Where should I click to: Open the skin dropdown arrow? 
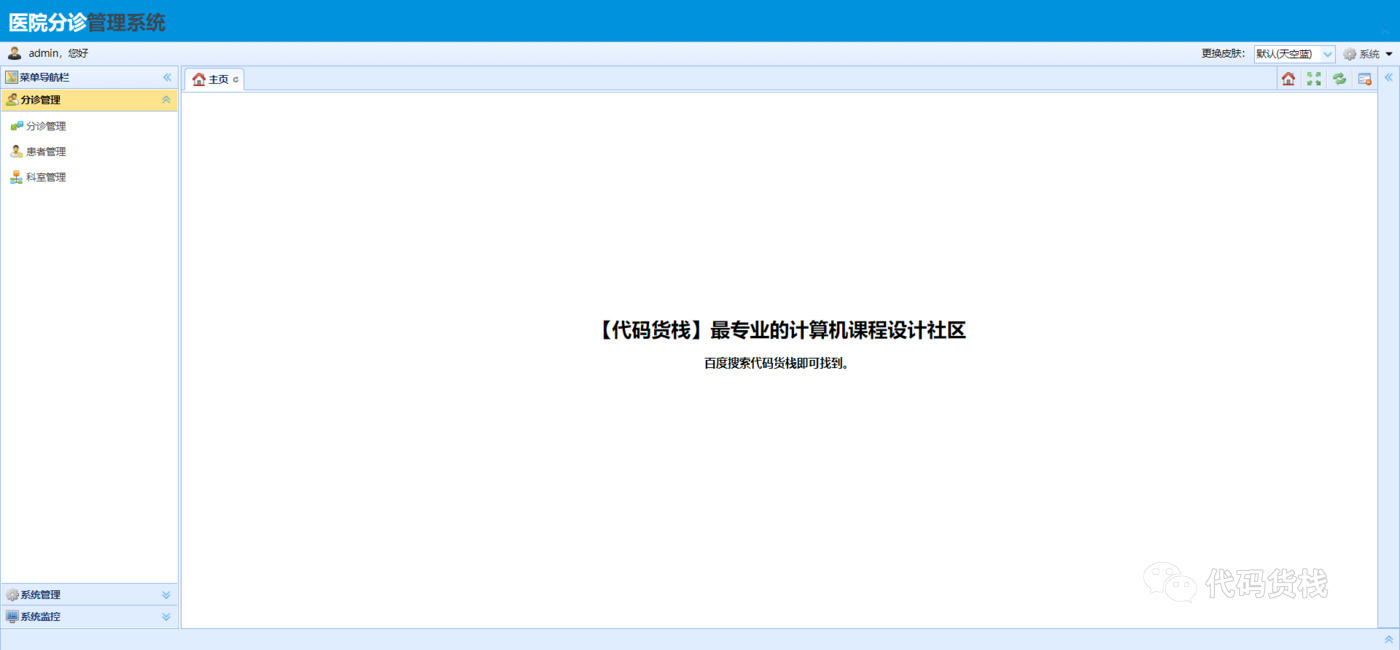(x=1328, y=54)
